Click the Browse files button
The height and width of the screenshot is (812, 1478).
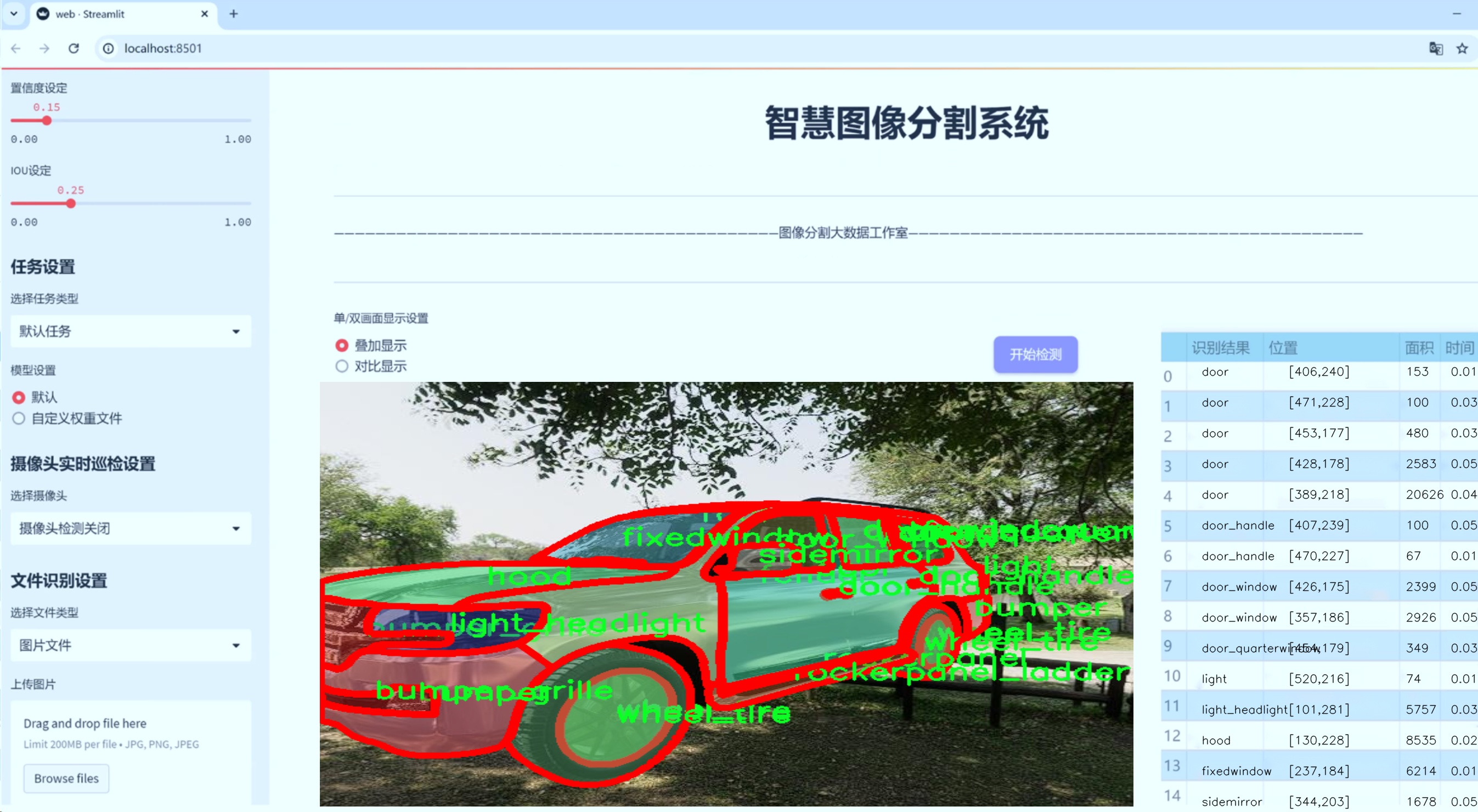(x=66, y=778)
